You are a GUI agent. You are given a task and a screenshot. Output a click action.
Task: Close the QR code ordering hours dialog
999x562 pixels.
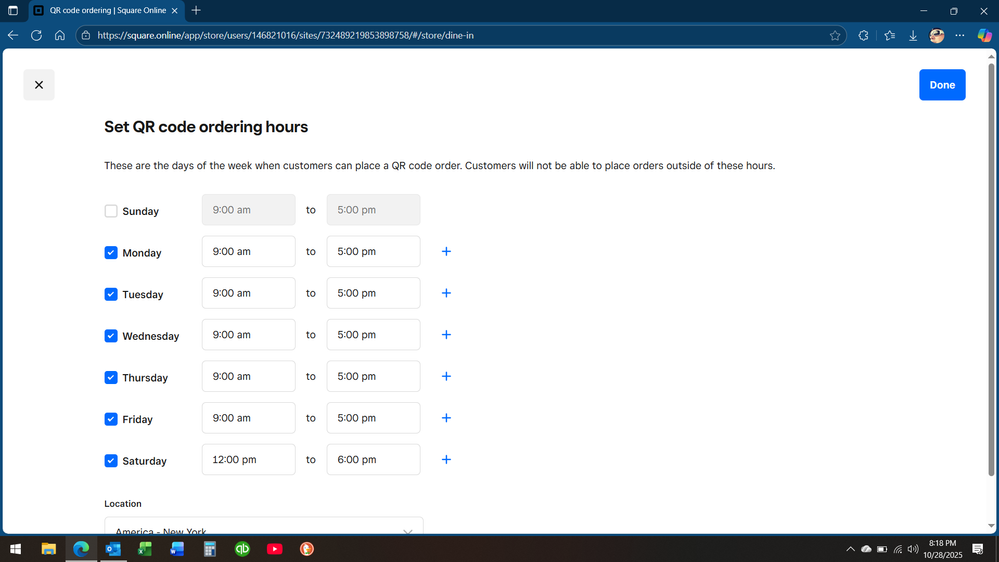coord(39,85)
